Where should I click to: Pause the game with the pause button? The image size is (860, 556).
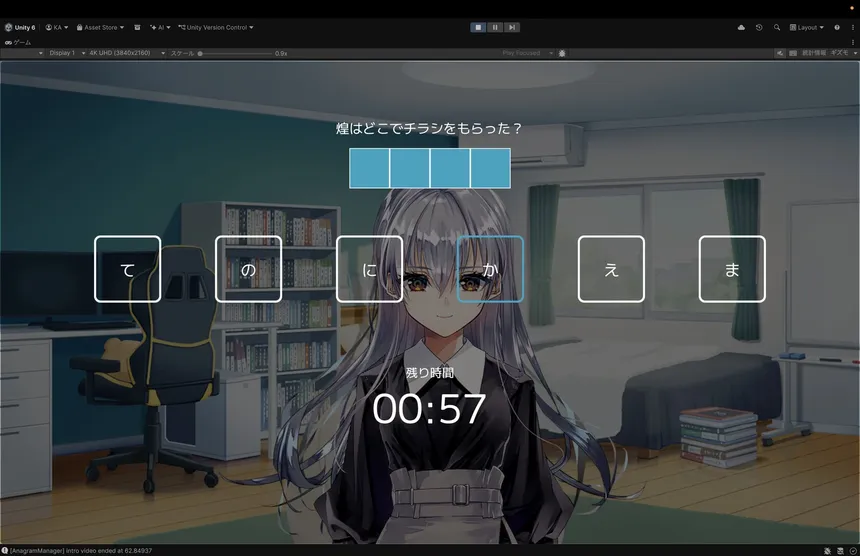(x=495, y=27)
